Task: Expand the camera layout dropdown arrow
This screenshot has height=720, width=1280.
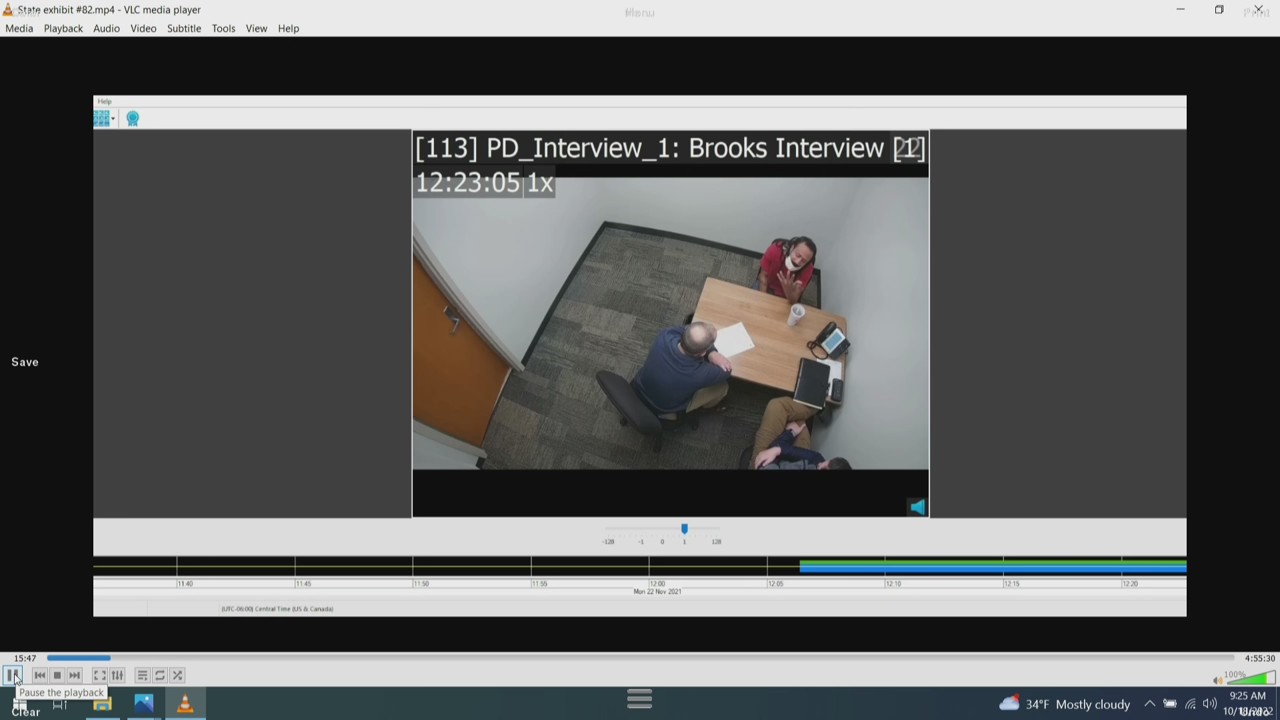Action: click(112, 120)
